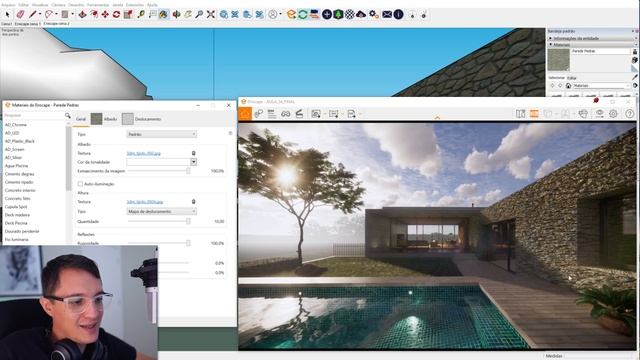Select the Push/Pull tool
Image resolution: width=640 pixels, height=360 pixels.
pyautogui.click(x=82, y=15)
